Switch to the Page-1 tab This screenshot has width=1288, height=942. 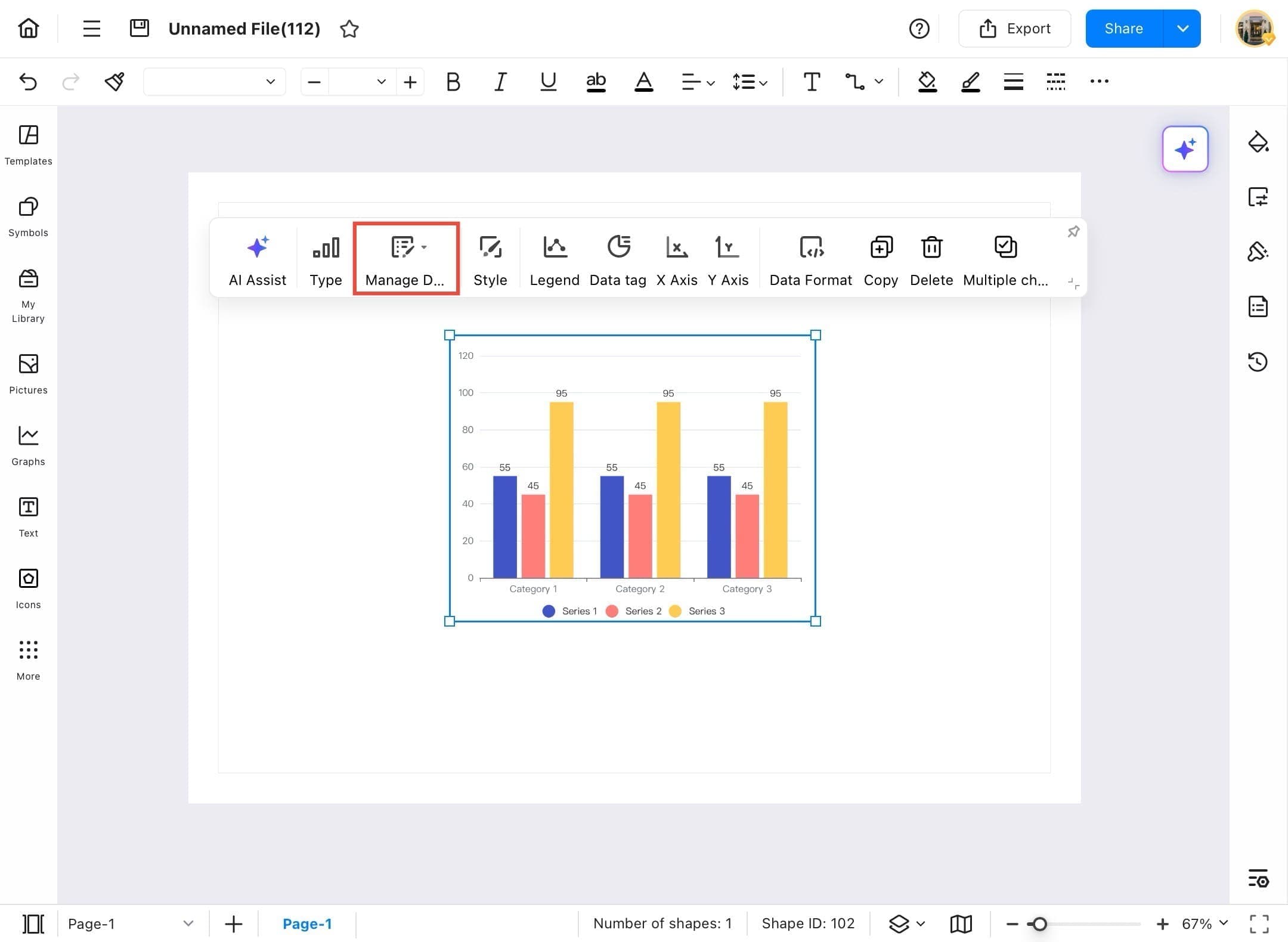[308, 924]
